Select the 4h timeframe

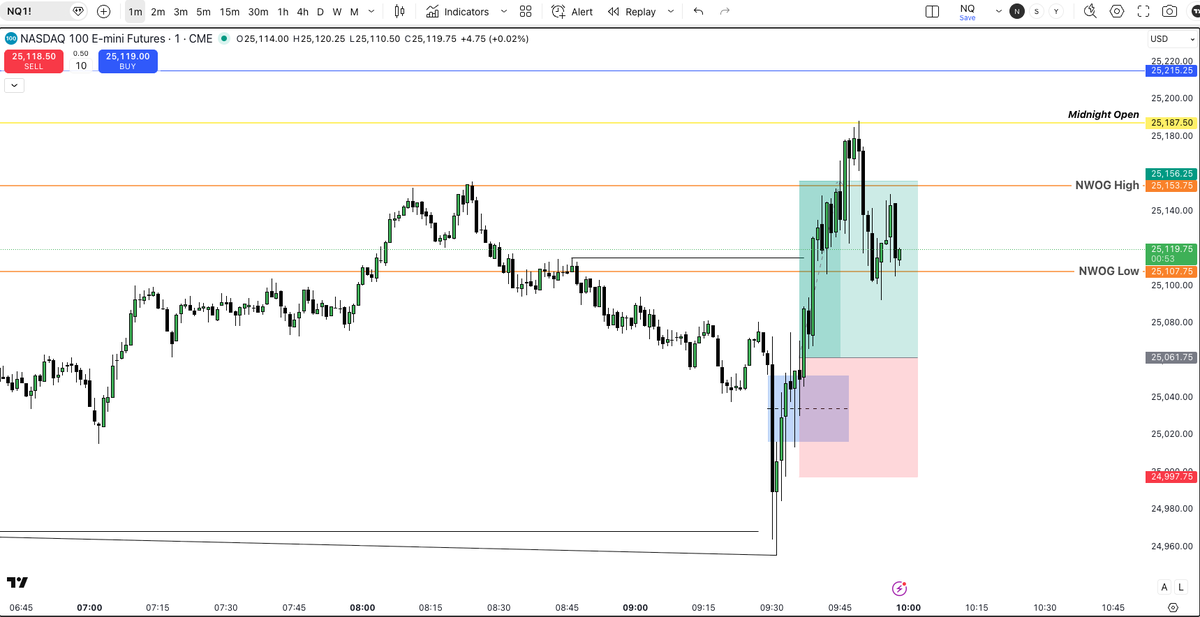tap(302, 12)
